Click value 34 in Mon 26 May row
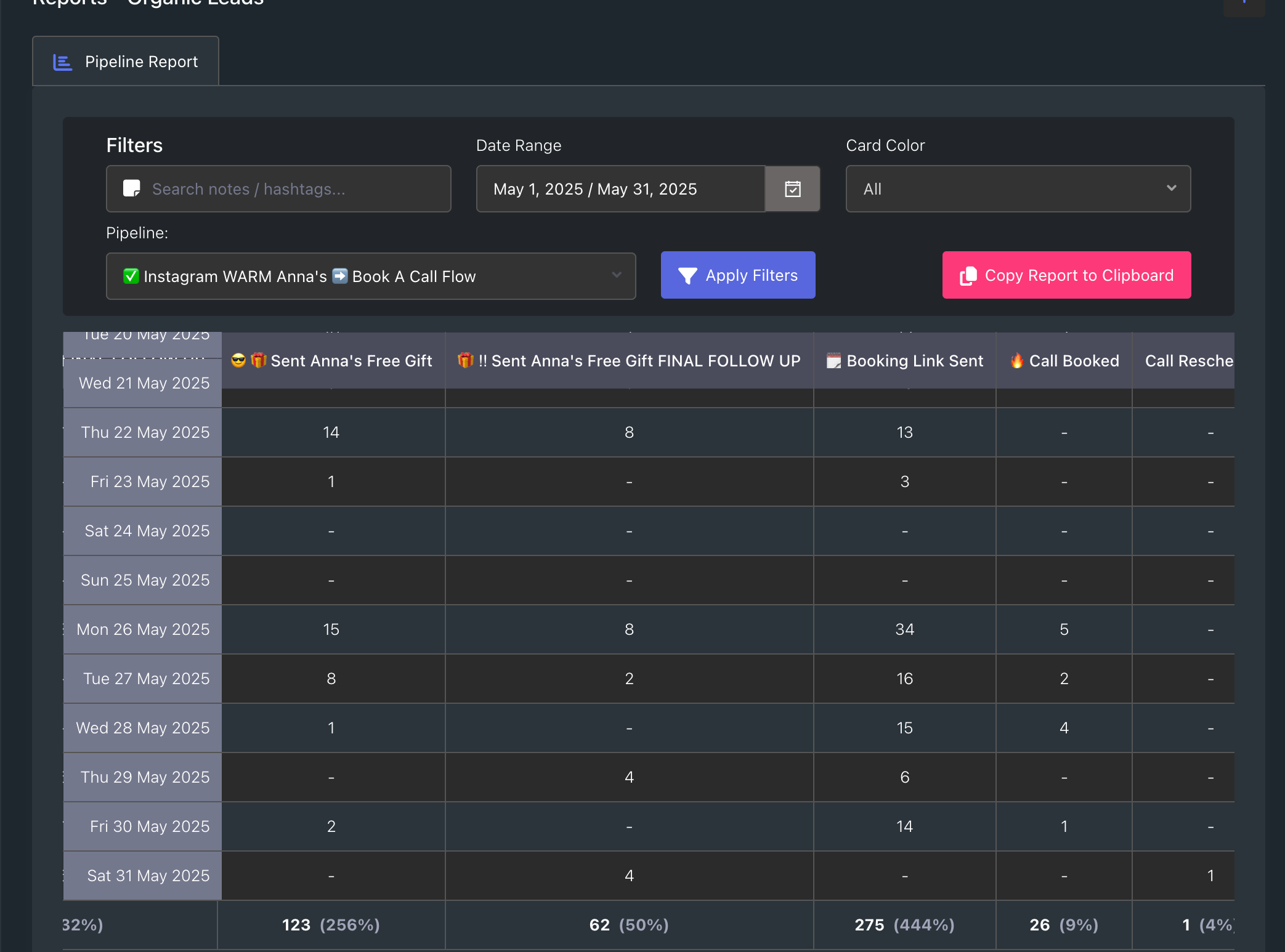Viewport: 1285px width, 952px height. [x=905, y=629]
